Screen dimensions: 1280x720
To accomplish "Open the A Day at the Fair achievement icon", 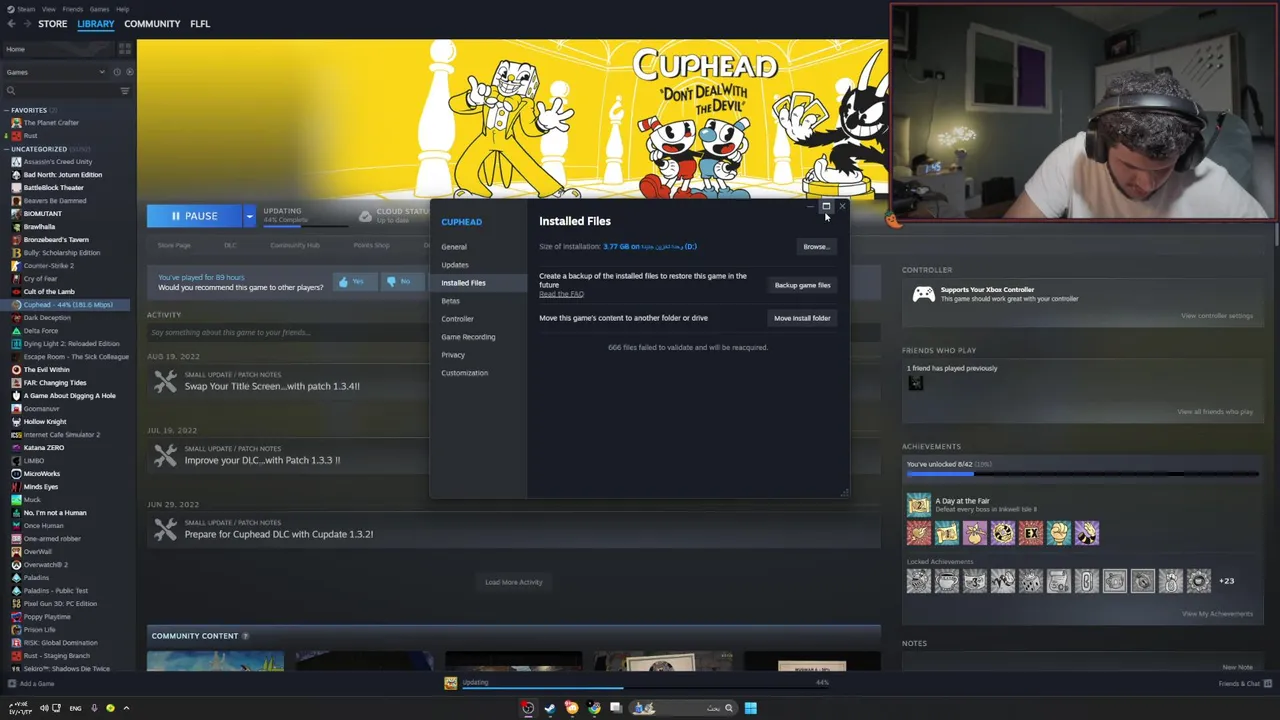I will tap(918, 505).
